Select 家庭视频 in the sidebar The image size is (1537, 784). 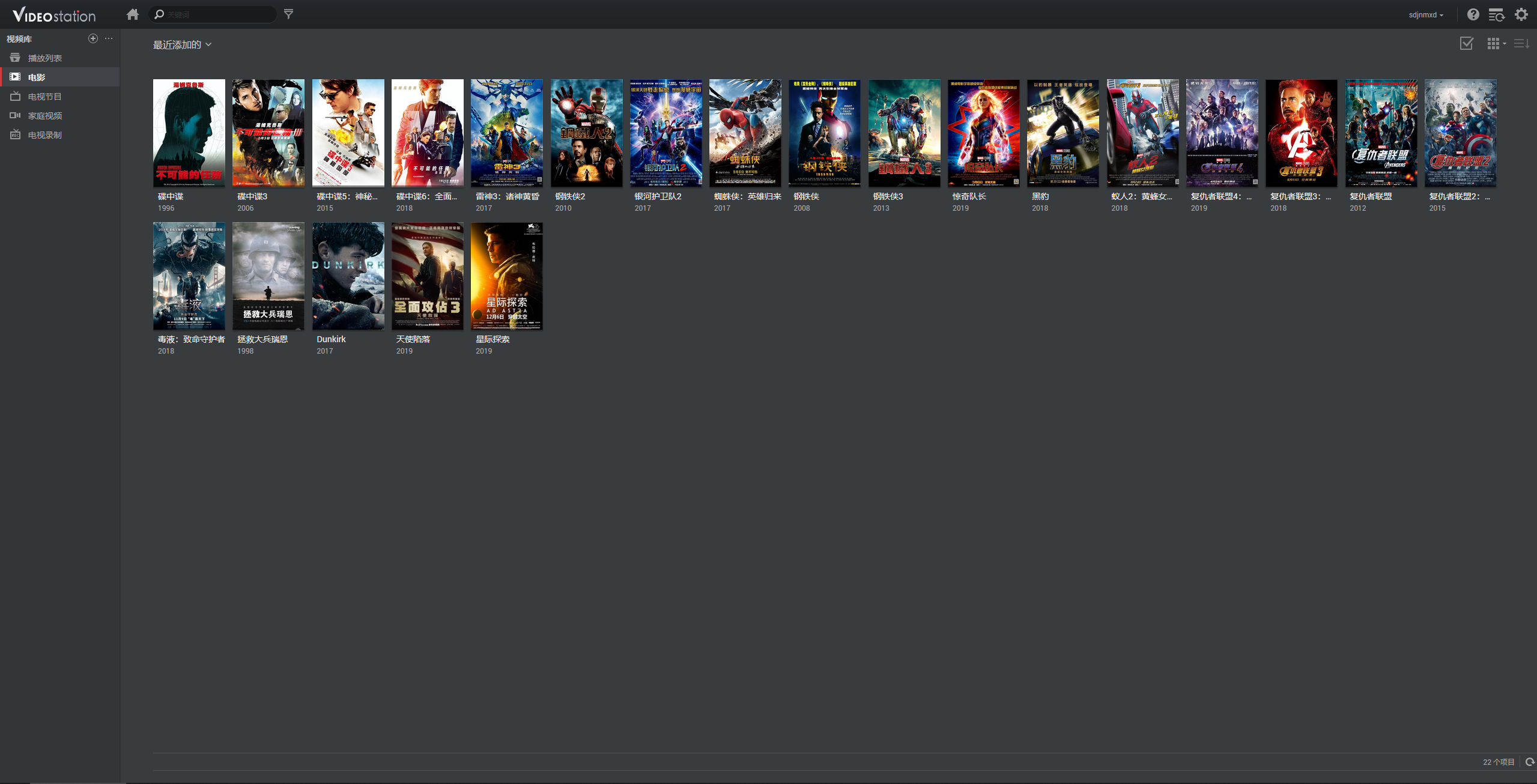[60, 116]
